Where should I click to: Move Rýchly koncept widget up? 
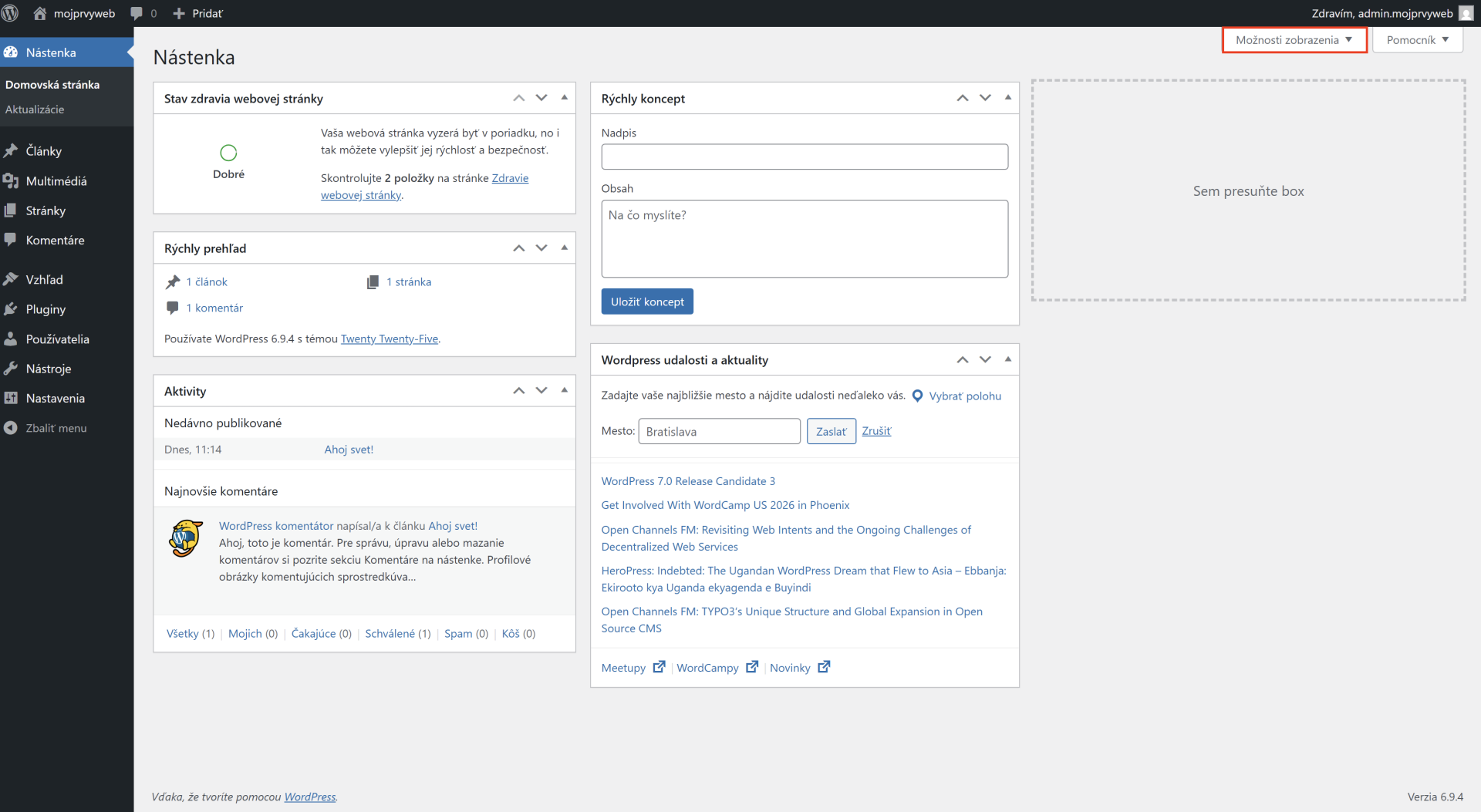[x=963, y=98]
